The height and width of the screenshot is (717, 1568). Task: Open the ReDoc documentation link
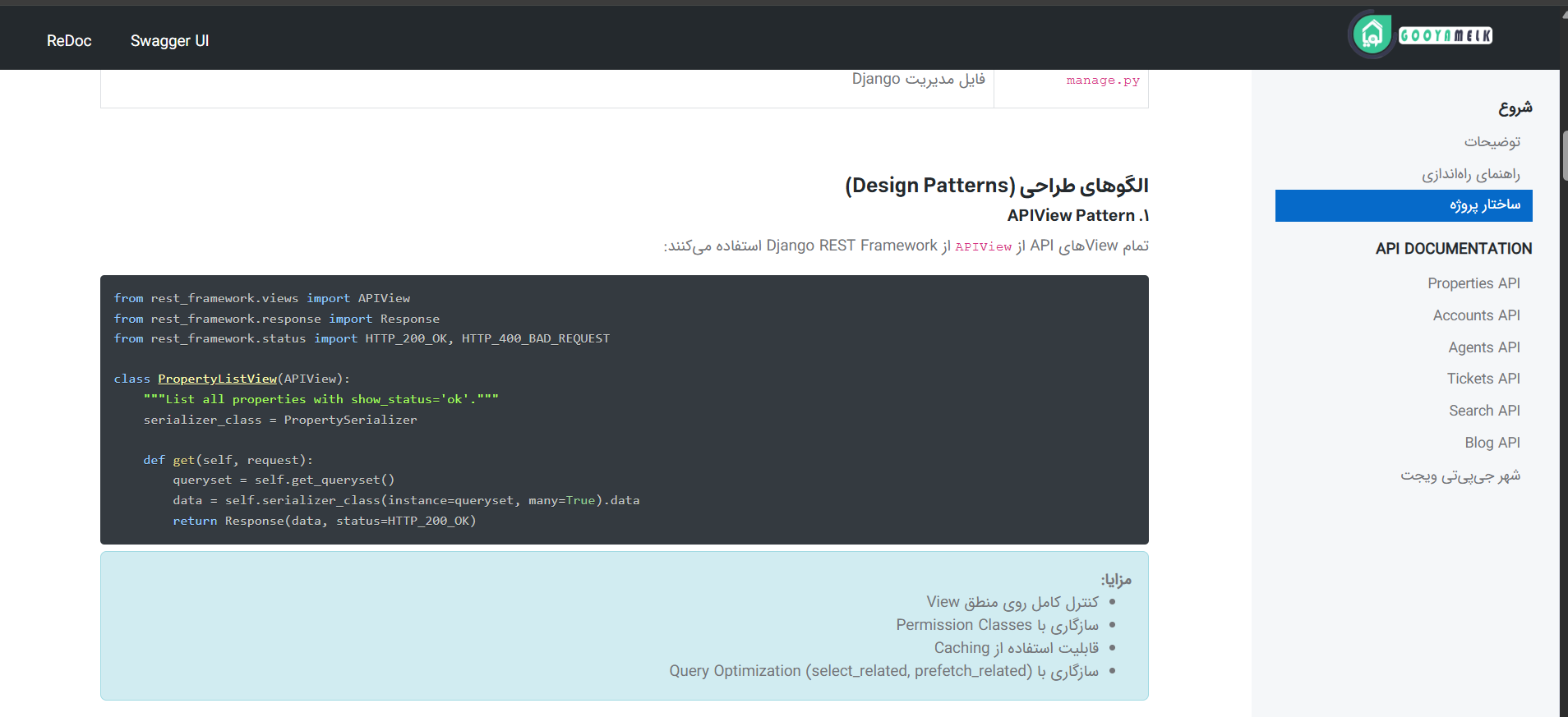[x=69, y=41]
